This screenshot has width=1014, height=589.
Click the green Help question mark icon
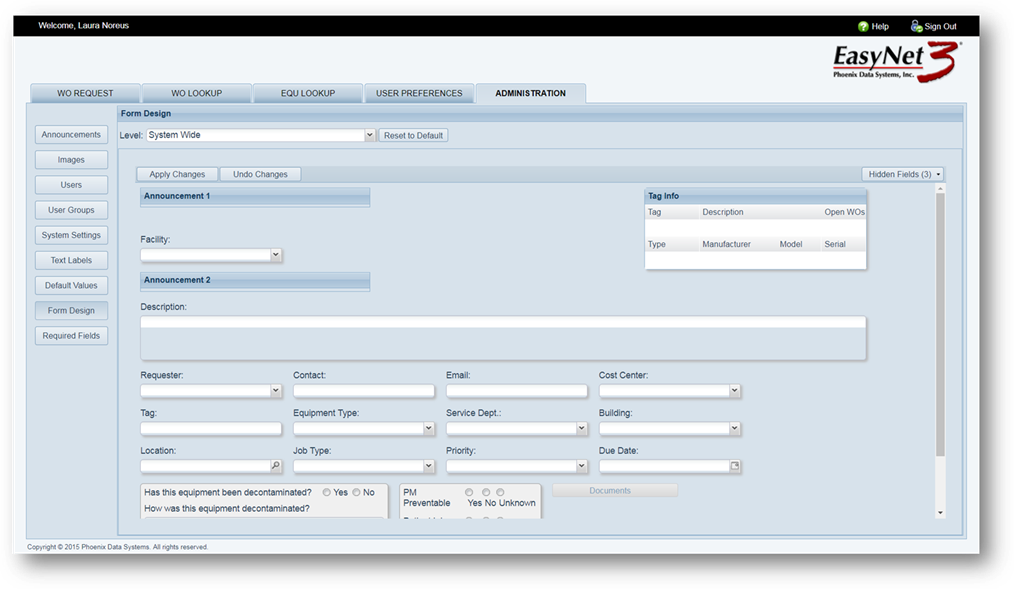[863, 26]
